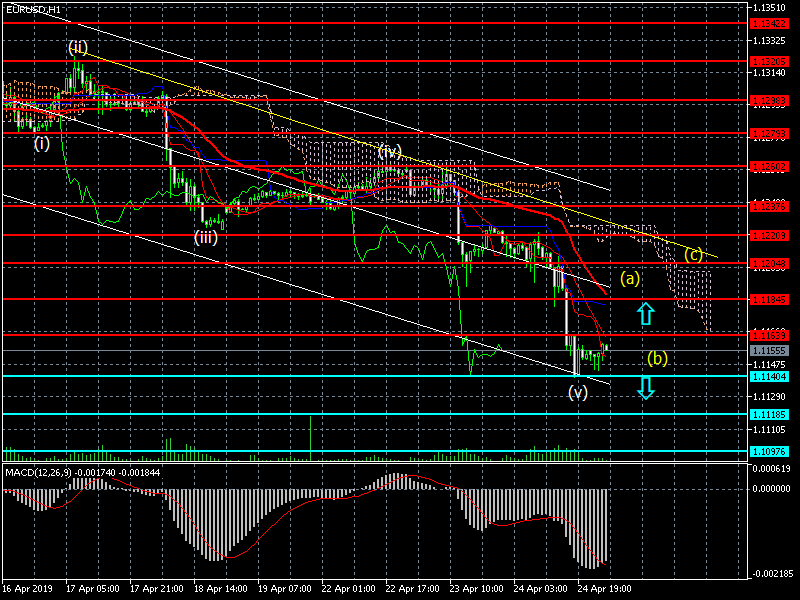Select the yellow (b) wave label
The height and width of the screenshot is (600, 800).
coord(657,359)
